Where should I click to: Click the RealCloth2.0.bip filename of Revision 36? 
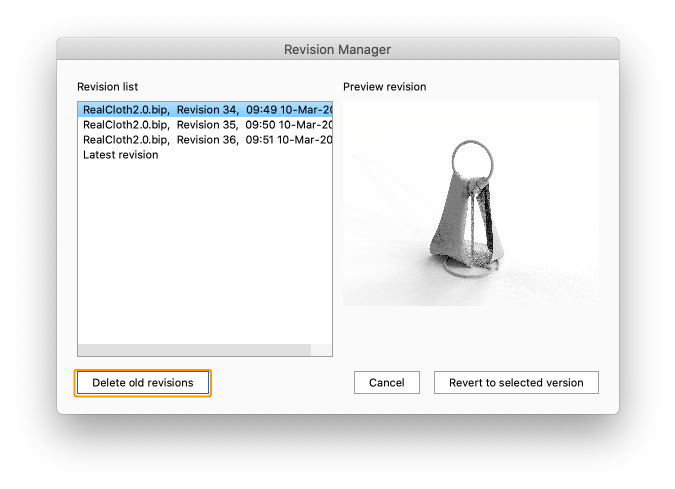click(126, 140)
